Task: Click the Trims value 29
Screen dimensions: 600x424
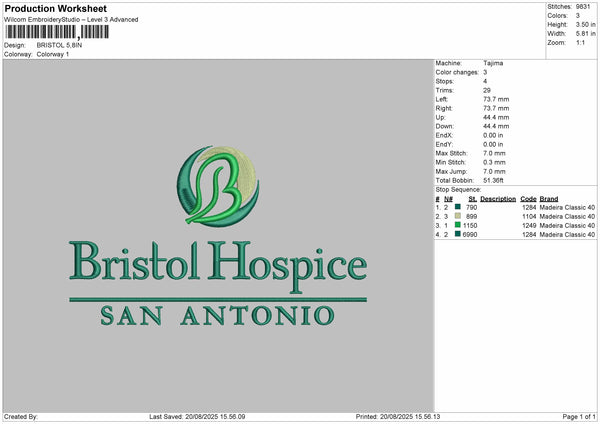Action: click(487, 90)
